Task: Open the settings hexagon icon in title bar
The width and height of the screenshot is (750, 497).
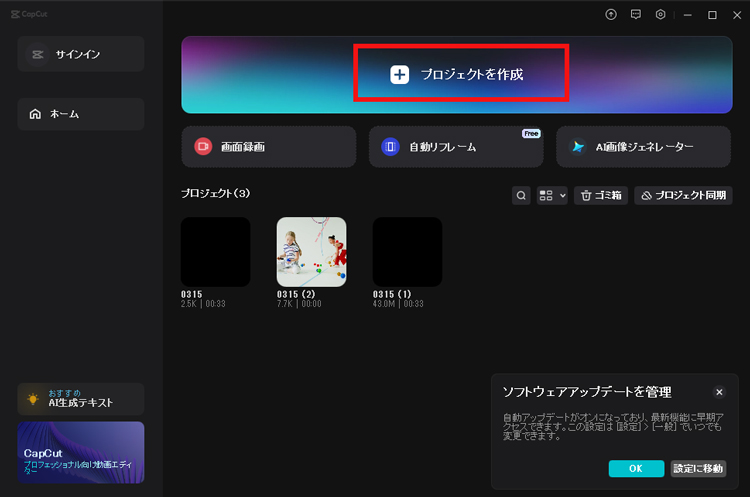Action: pos(661,14)
